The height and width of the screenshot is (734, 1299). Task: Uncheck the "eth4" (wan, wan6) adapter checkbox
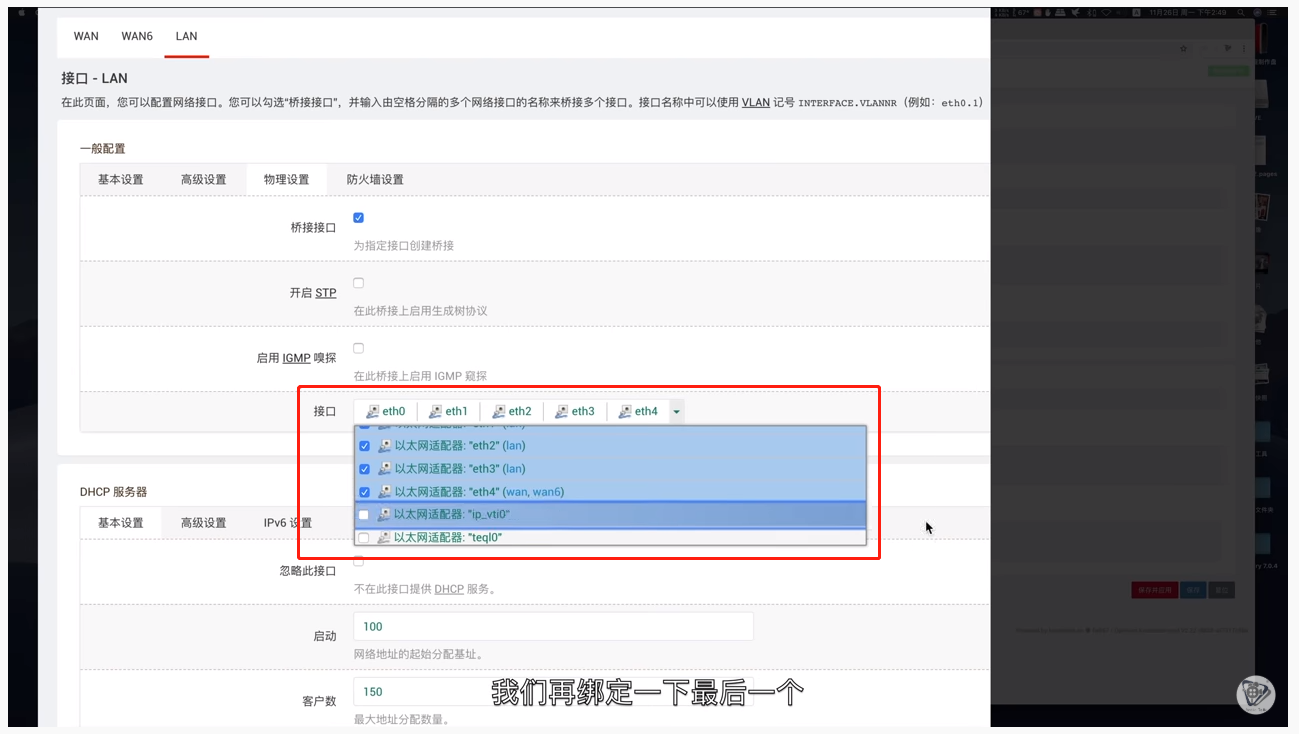point(364,492)
